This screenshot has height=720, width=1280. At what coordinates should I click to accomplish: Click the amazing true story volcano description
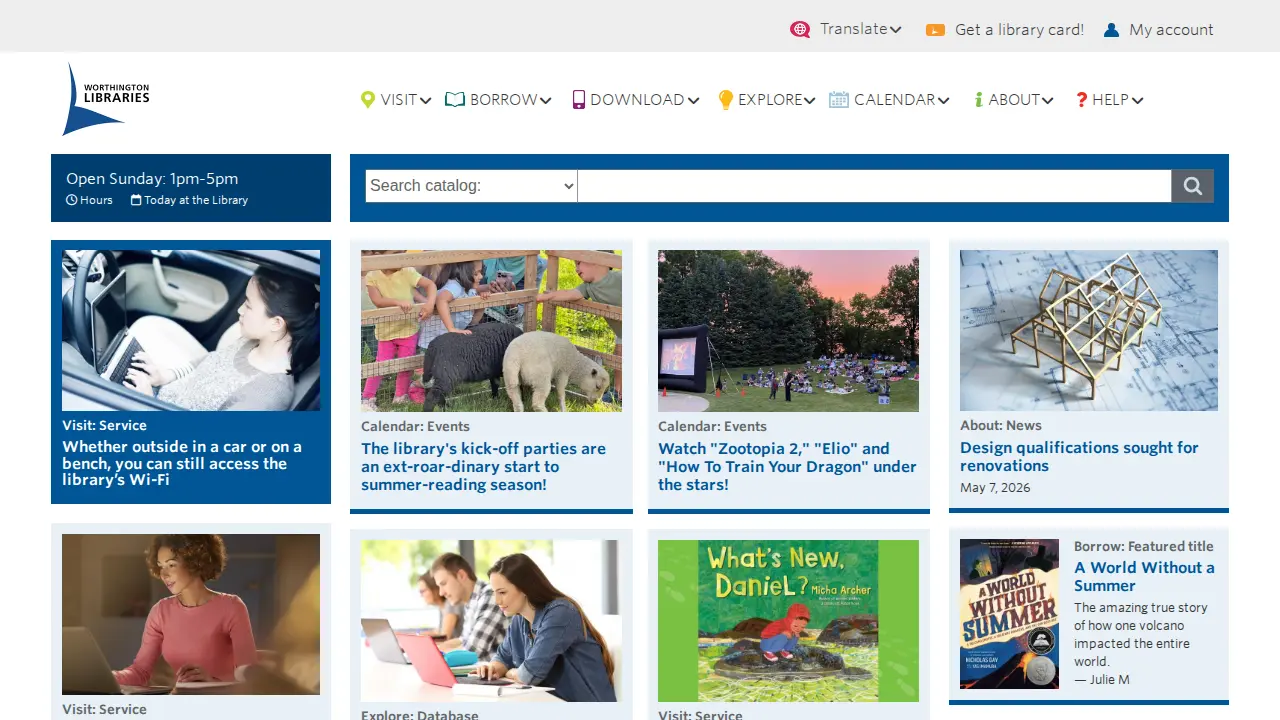1141,634
